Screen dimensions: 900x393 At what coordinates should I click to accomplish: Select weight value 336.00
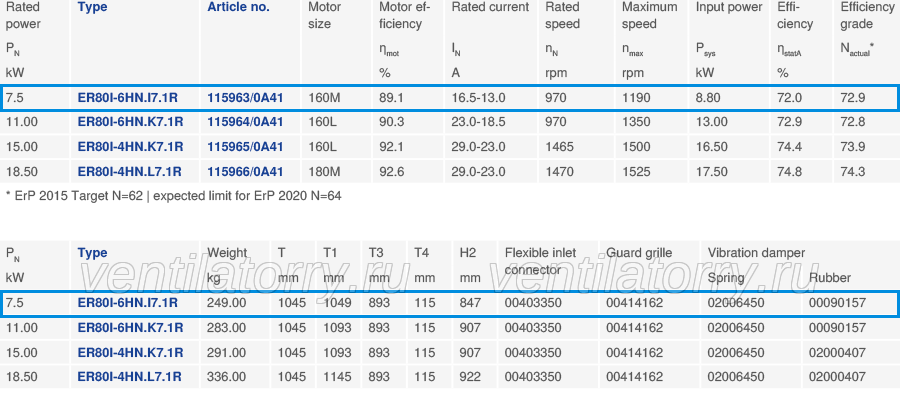point(227,377)
